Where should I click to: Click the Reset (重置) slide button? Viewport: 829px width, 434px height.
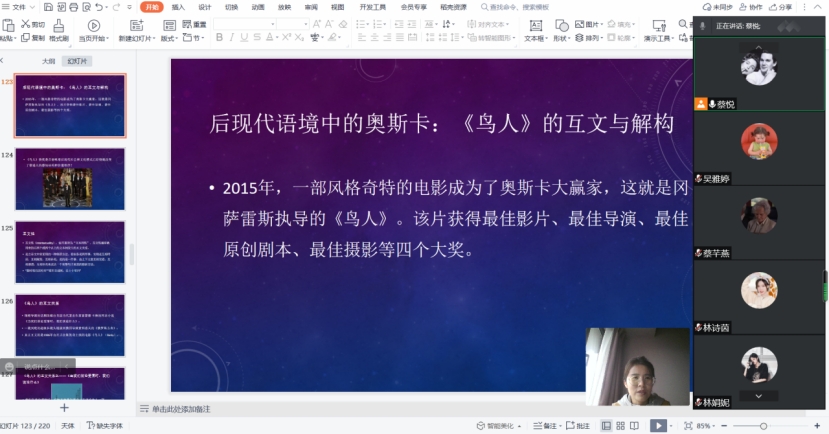coord(194,24)
